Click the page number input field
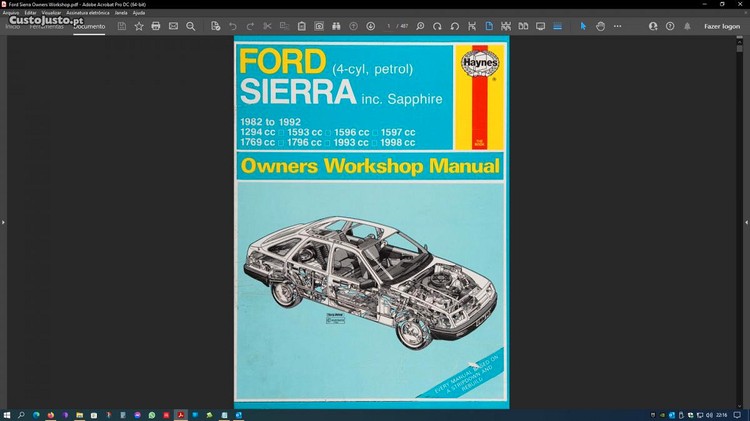The width and height of the screenshot is (750, 421). tap(389, 26)
